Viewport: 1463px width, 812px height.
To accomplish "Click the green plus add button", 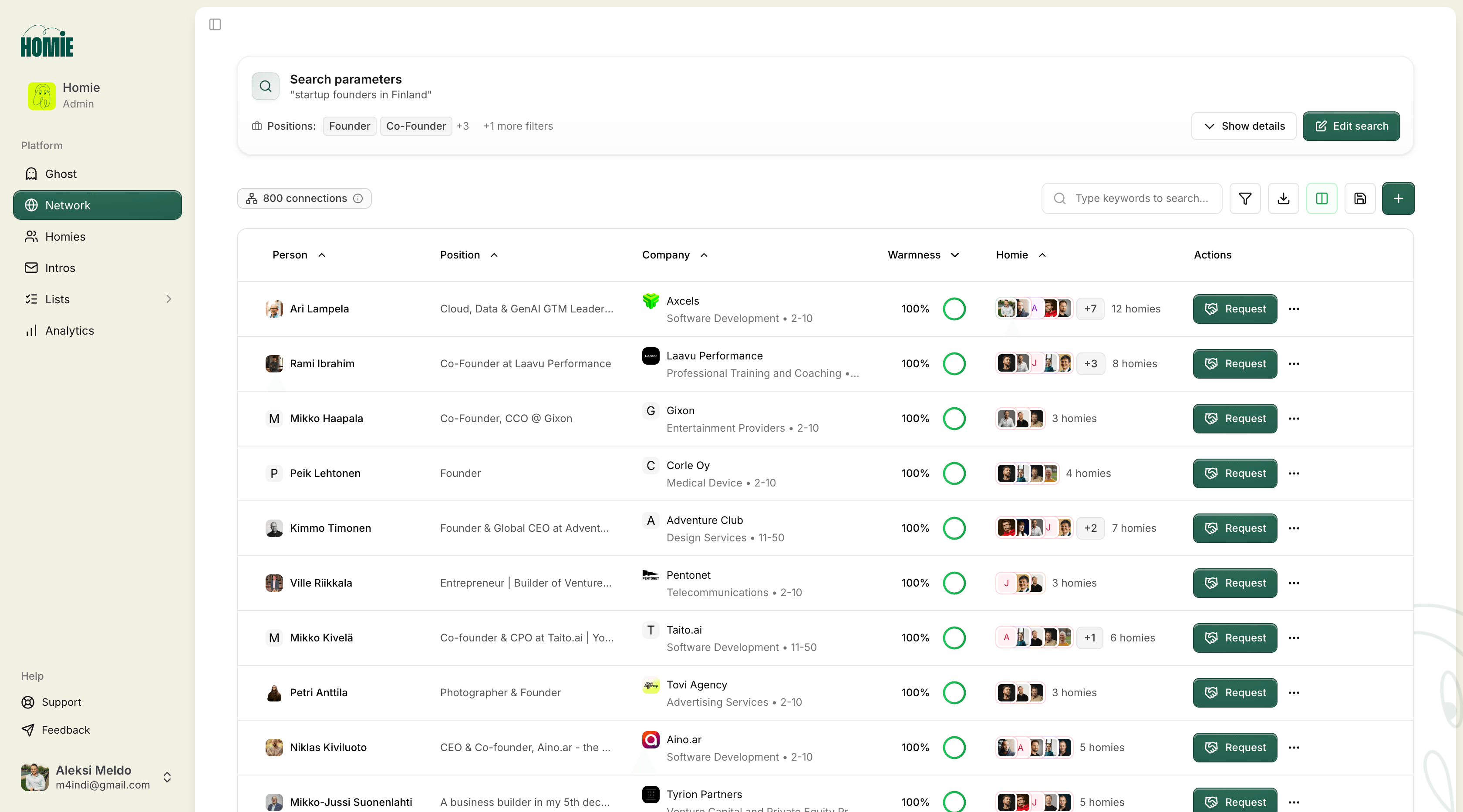I will click(1398, 198).
